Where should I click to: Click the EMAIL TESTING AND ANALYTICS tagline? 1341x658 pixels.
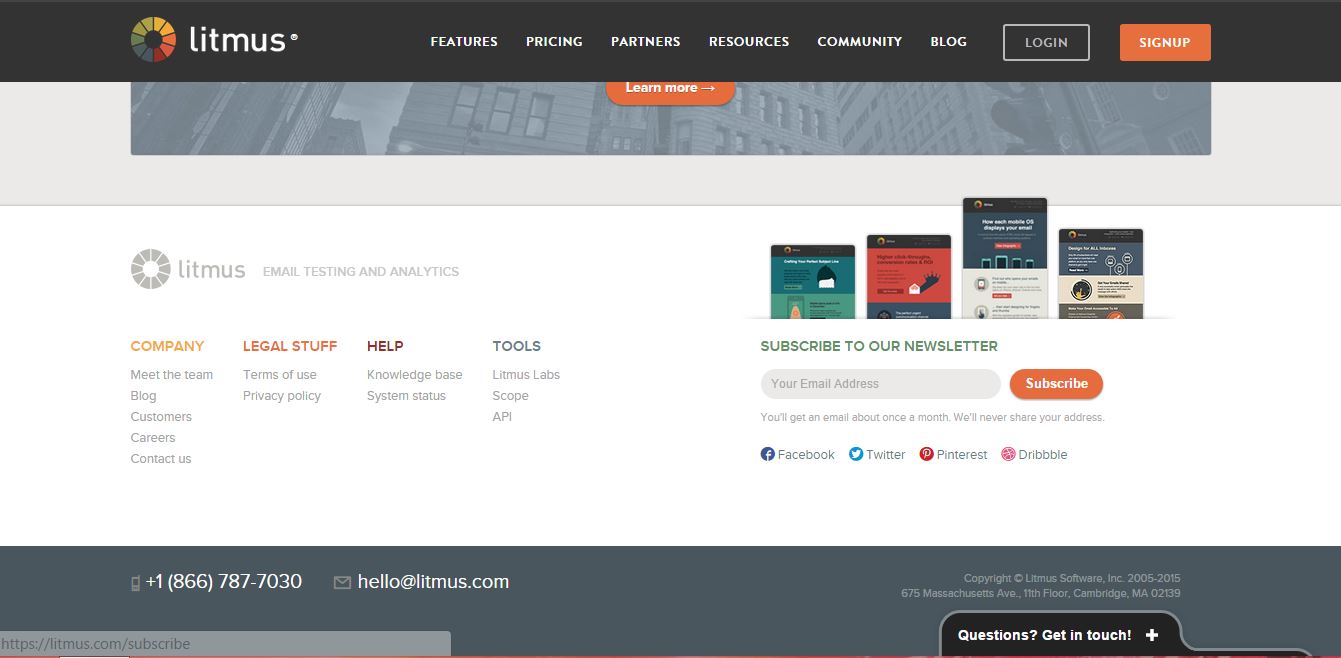[361, 272]
